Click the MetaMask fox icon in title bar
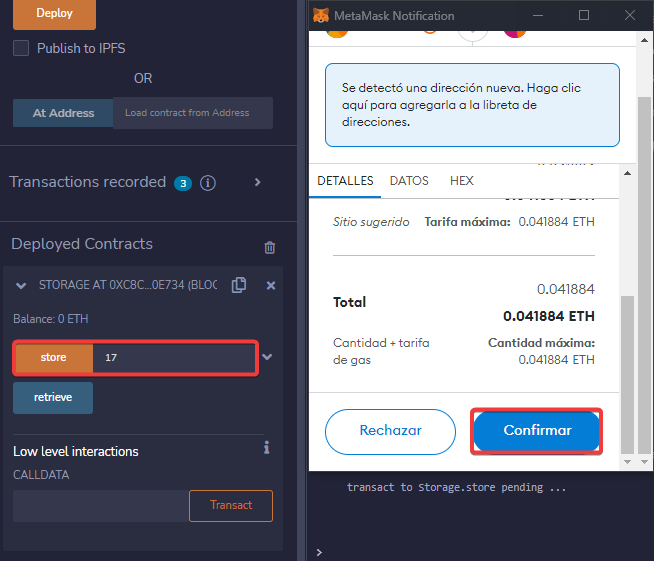 320,16
